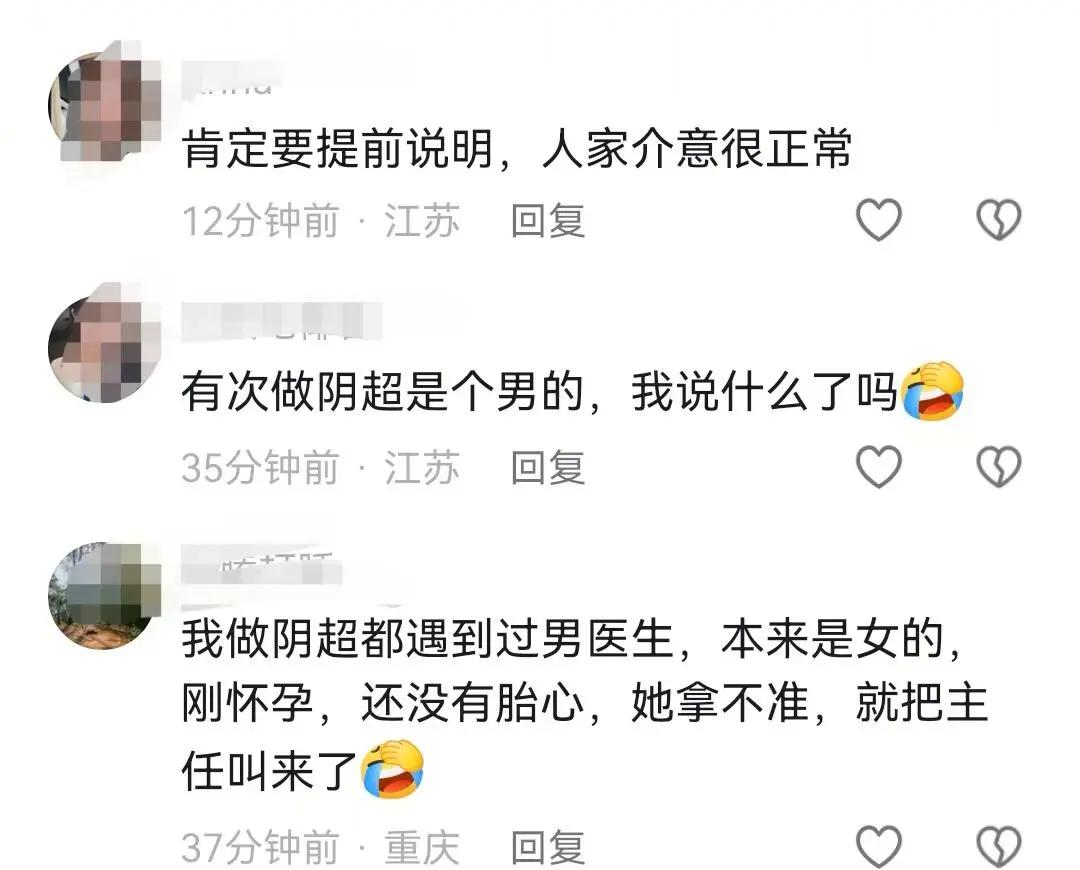This screenshot has width=1080, height=870.
Task: Reply to the comment from 12分钟前
Action: [x=548, y=221]
